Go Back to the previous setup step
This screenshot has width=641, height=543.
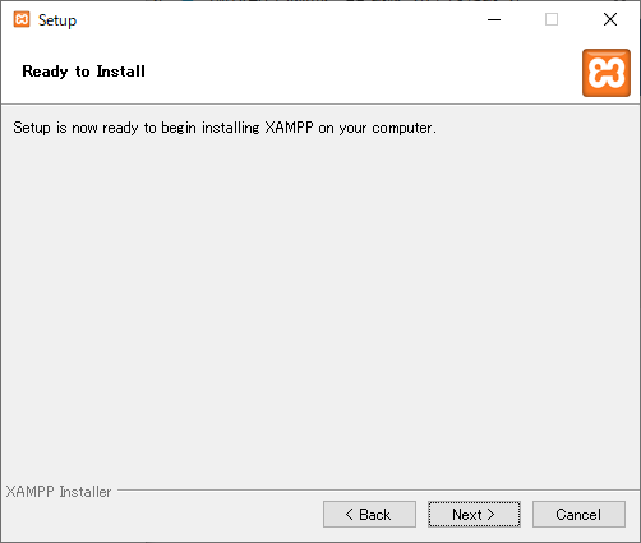tap(369, 514)
